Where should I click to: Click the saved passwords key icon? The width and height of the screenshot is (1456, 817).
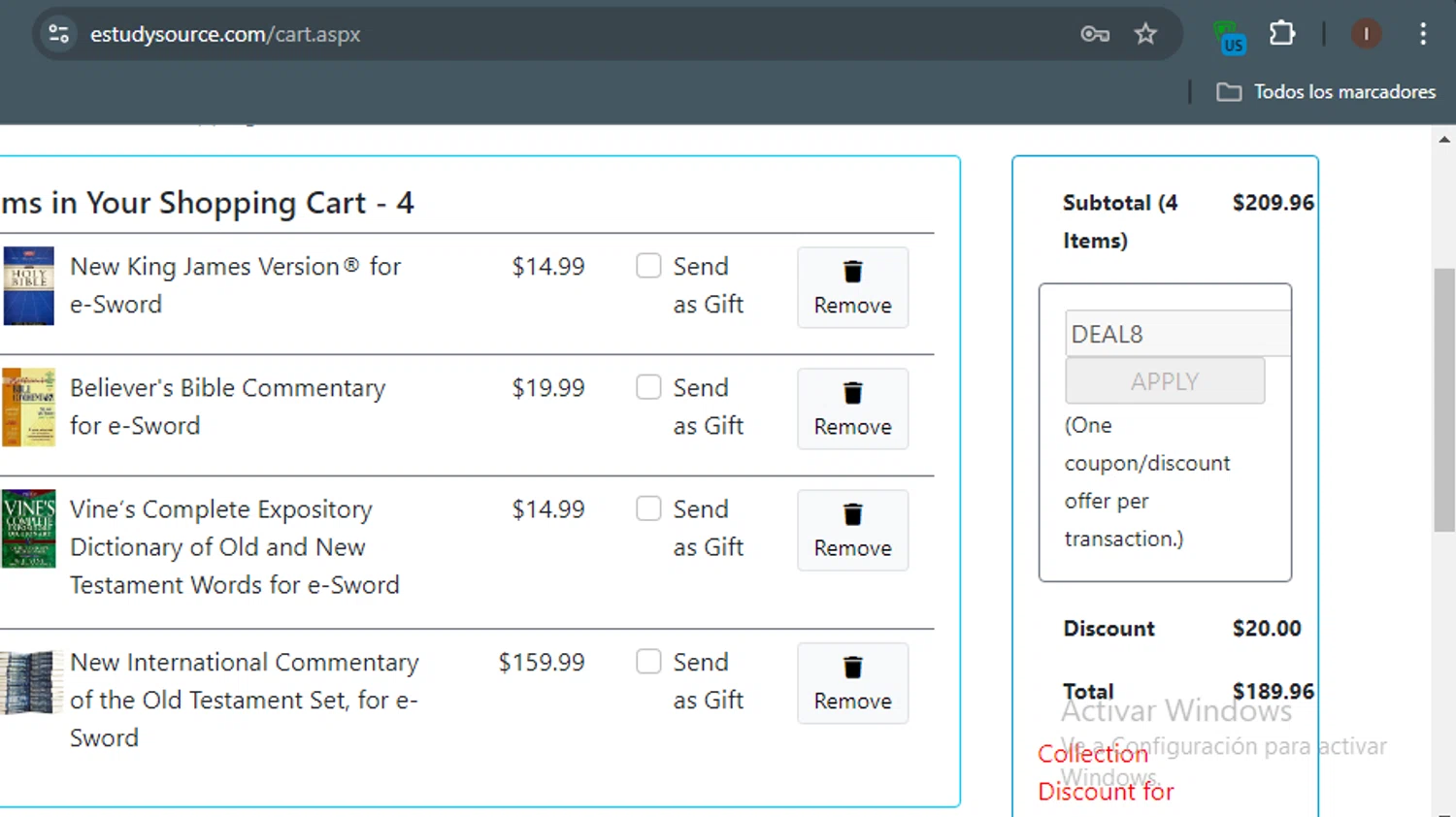click(x=1095, y=34)
